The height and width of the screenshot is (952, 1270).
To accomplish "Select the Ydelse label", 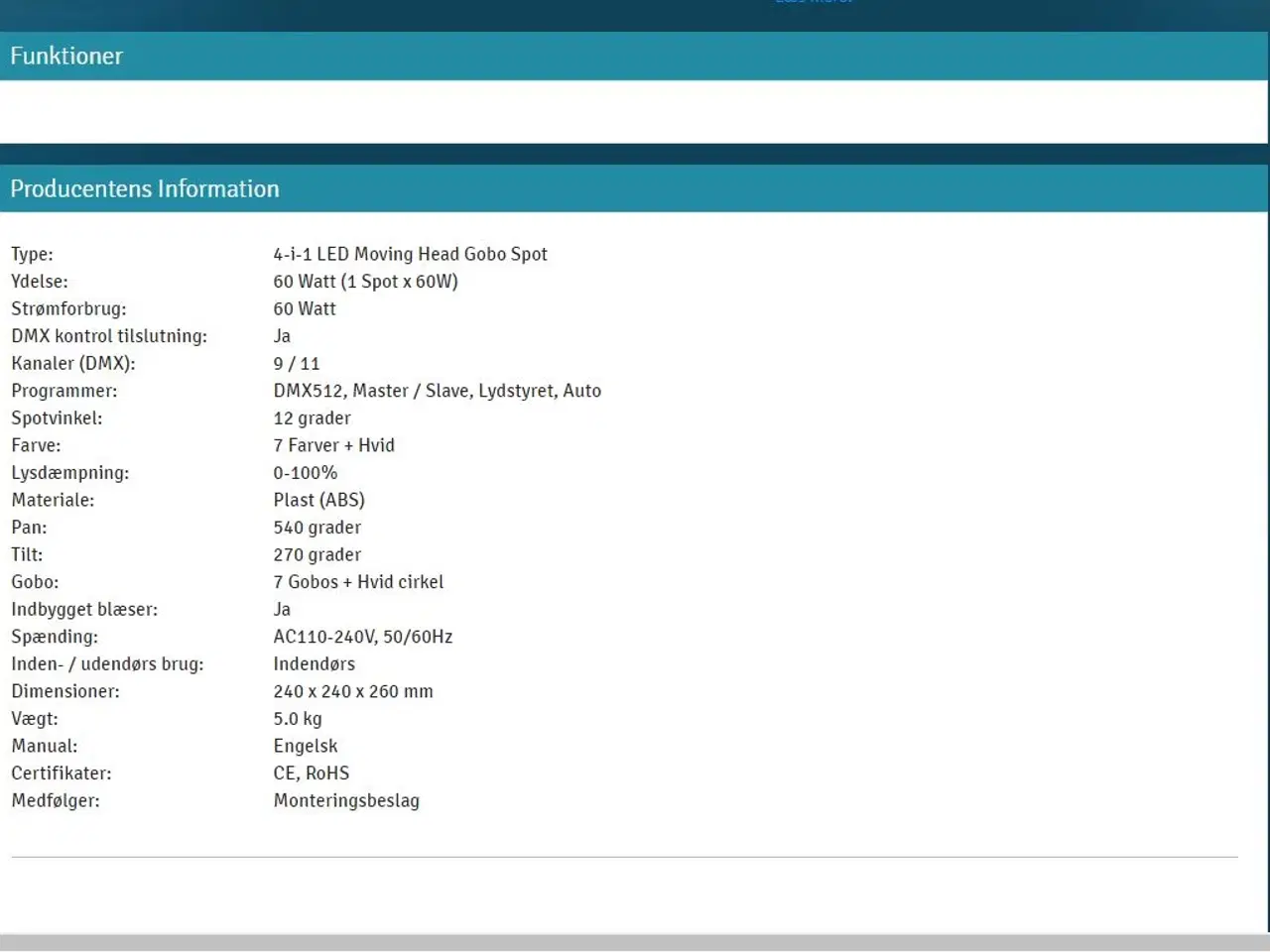I will [x=40, y=282].
